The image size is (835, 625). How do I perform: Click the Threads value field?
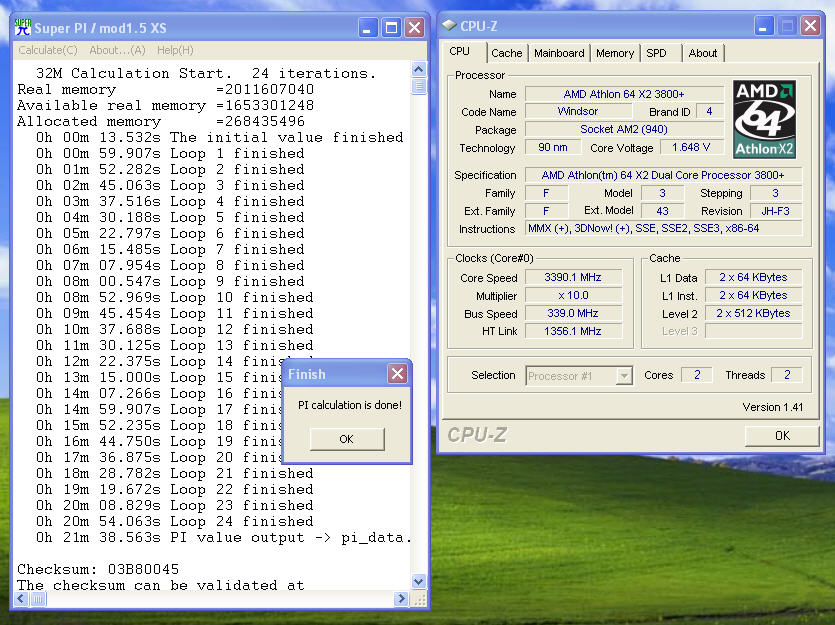click(x=787, y=375)
